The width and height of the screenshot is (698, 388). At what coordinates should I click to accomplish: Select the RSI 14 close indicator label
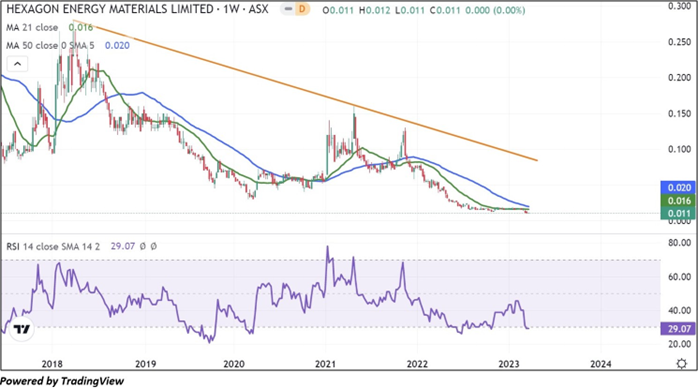pos(53,246)
